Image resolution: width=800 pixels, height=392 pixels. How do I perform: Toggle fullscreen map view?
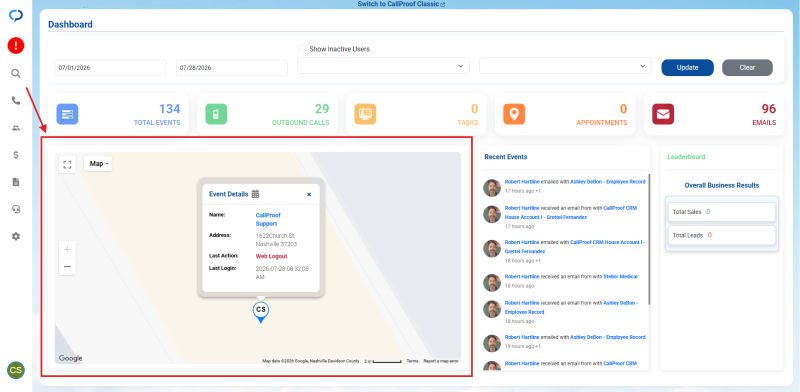coord(67,164)
